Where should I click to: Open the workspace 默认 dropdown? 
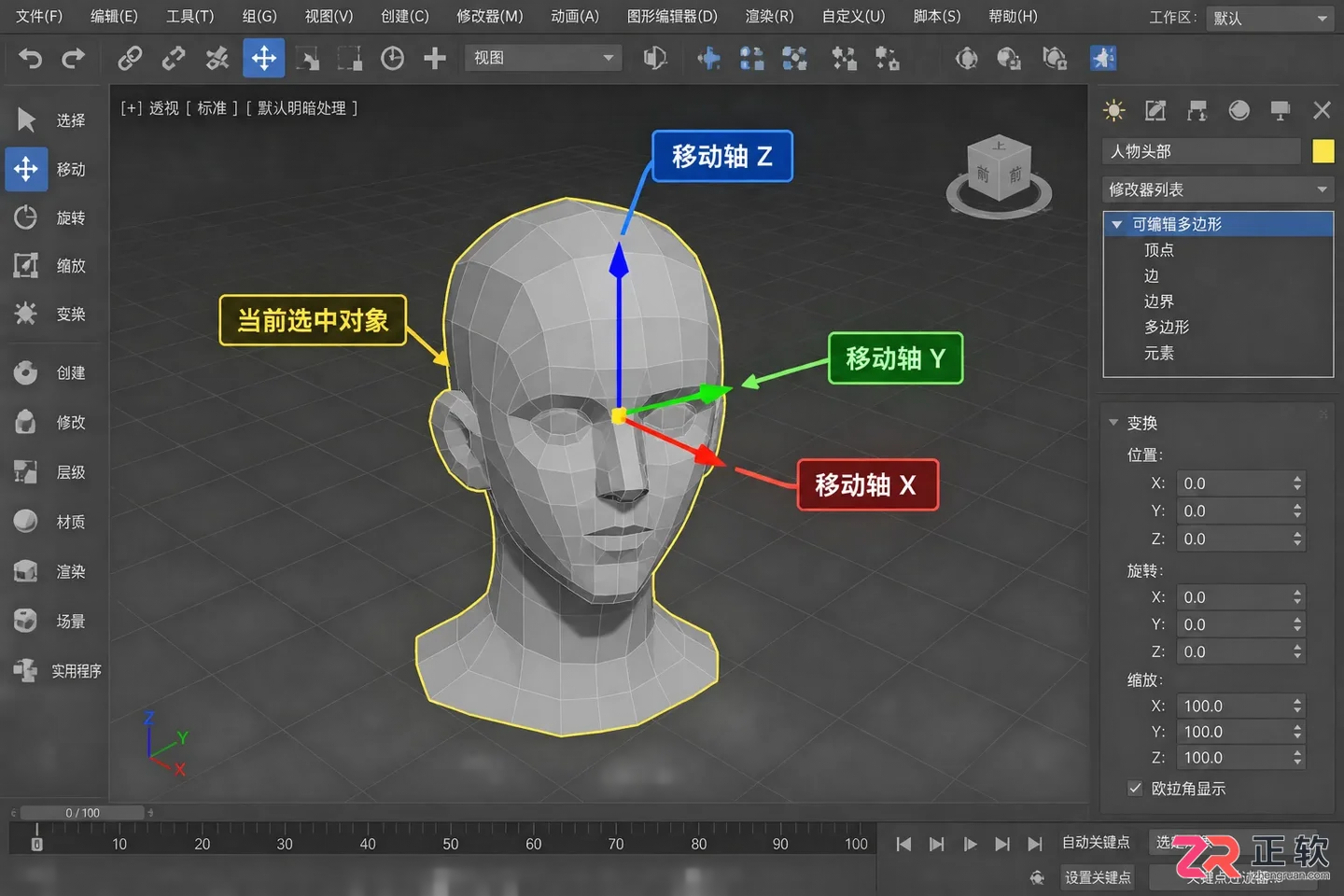1269,18
